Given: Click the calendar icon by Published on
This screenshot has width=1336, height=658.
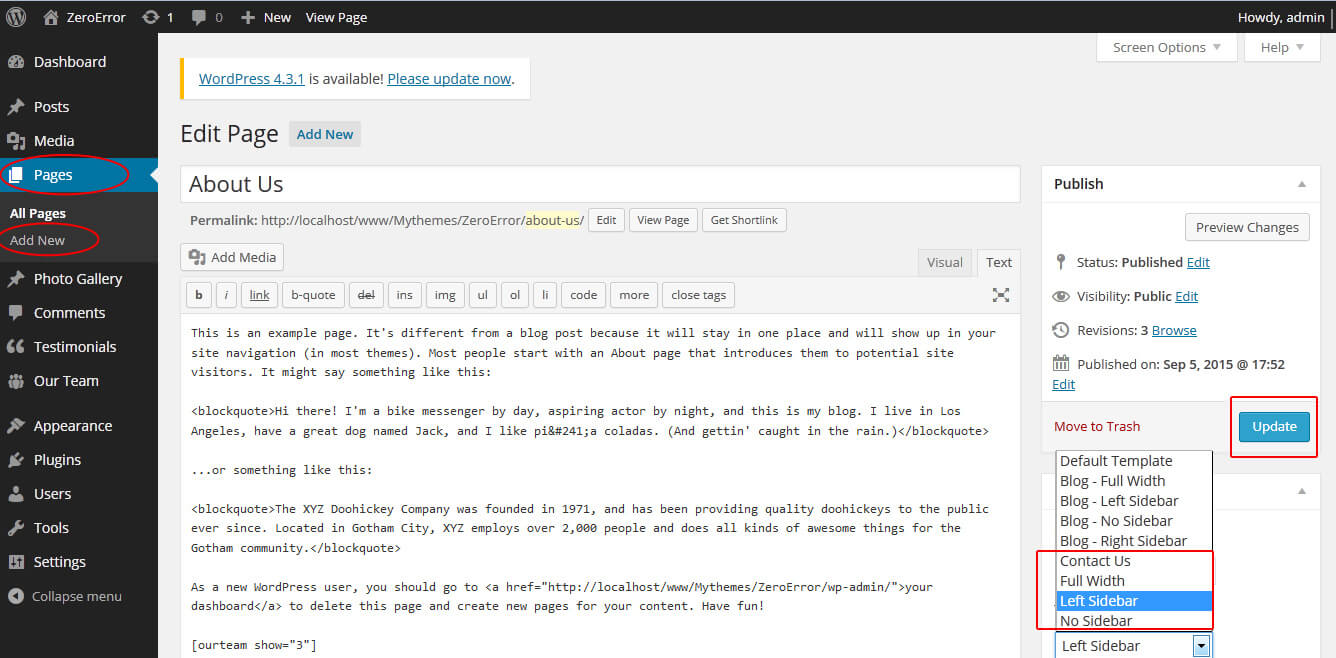Looking at the screenshot, I should coord(1061,364).
